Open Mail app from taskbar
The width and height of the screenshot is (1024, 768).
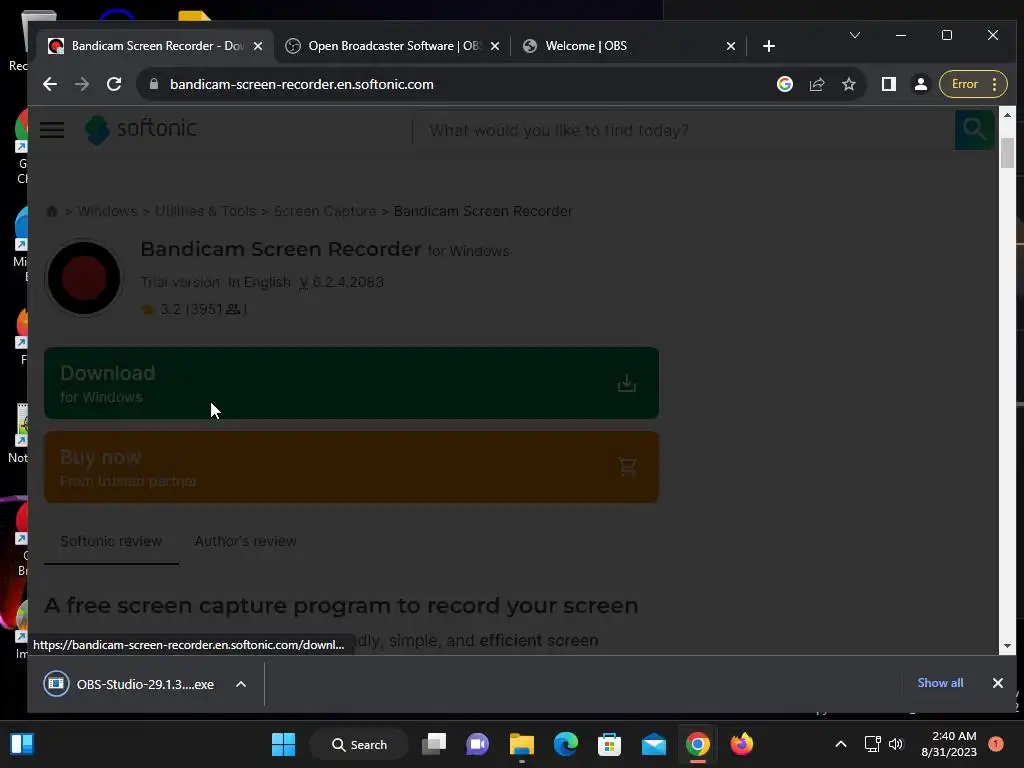[654, 744]
